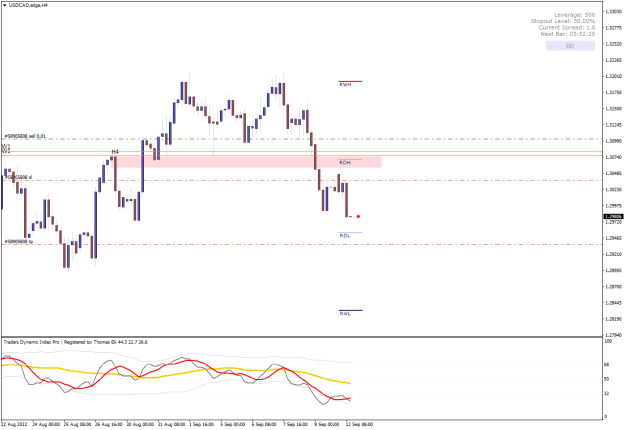The image size is (625, 430).
Task: Click the 1.32775 price axis label
Action: [x=613, y=28]
